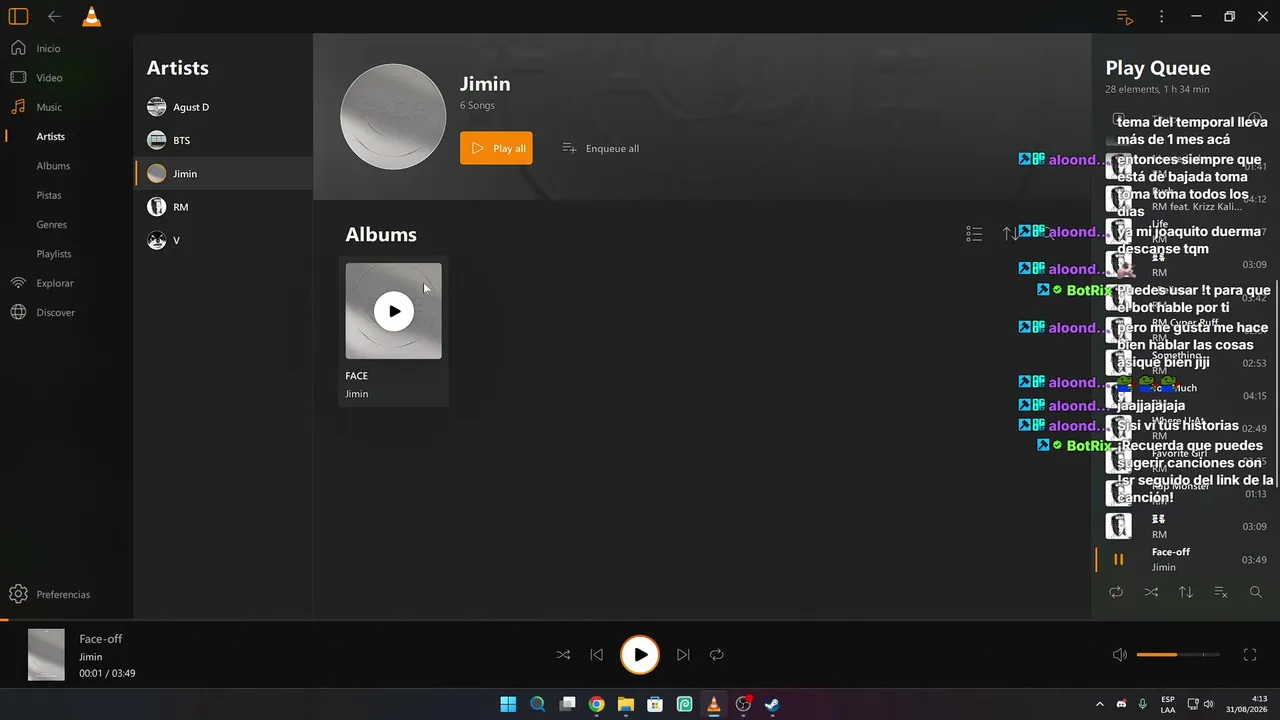
Task: Click the playback progress bar above the player
Action: [x=640, y=620]
